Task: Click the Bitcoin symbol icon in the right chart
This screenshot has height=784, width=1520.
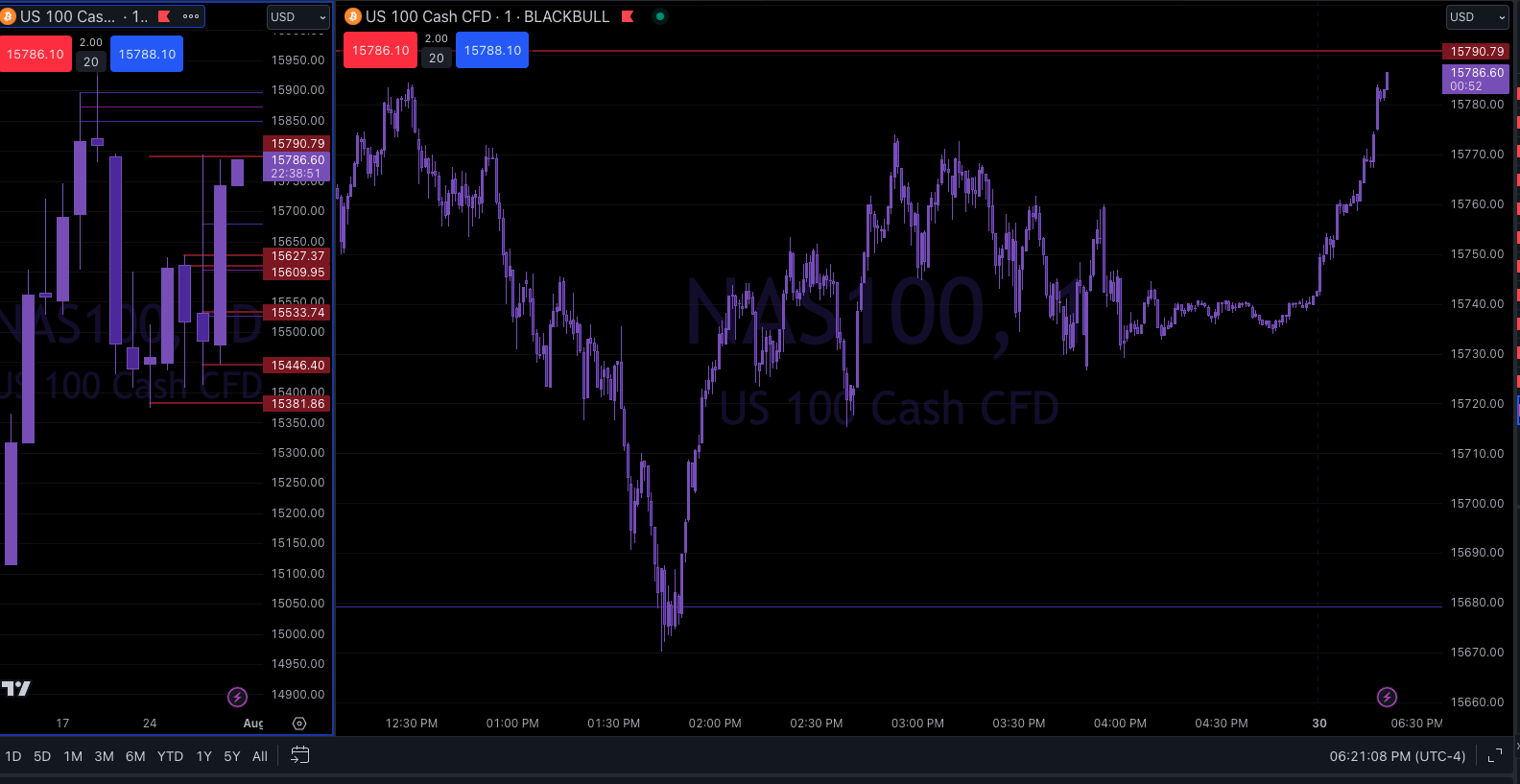Action: coord(352,16)
